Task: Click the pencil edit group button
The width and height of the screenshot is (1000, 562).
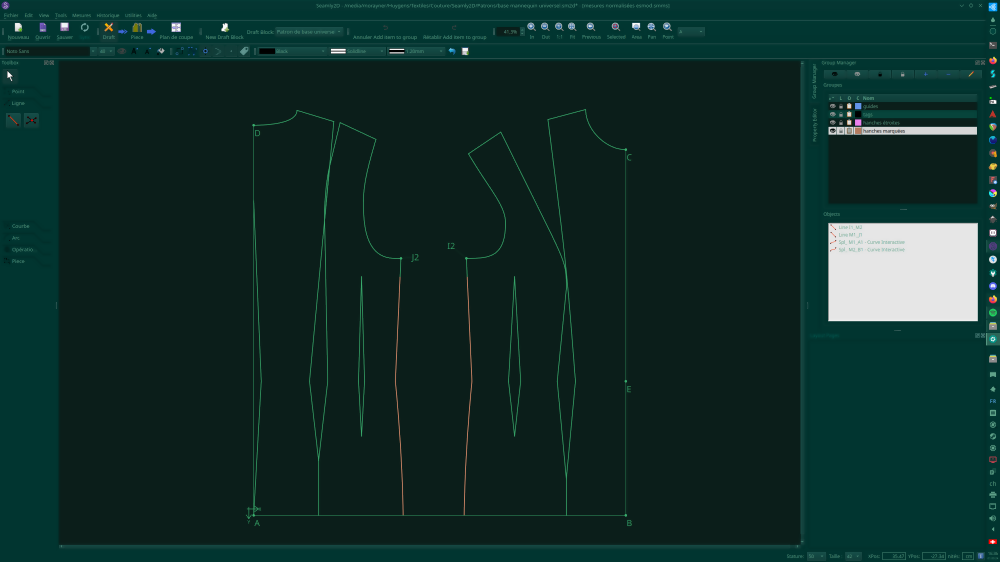Action: [x=971, y=75]
